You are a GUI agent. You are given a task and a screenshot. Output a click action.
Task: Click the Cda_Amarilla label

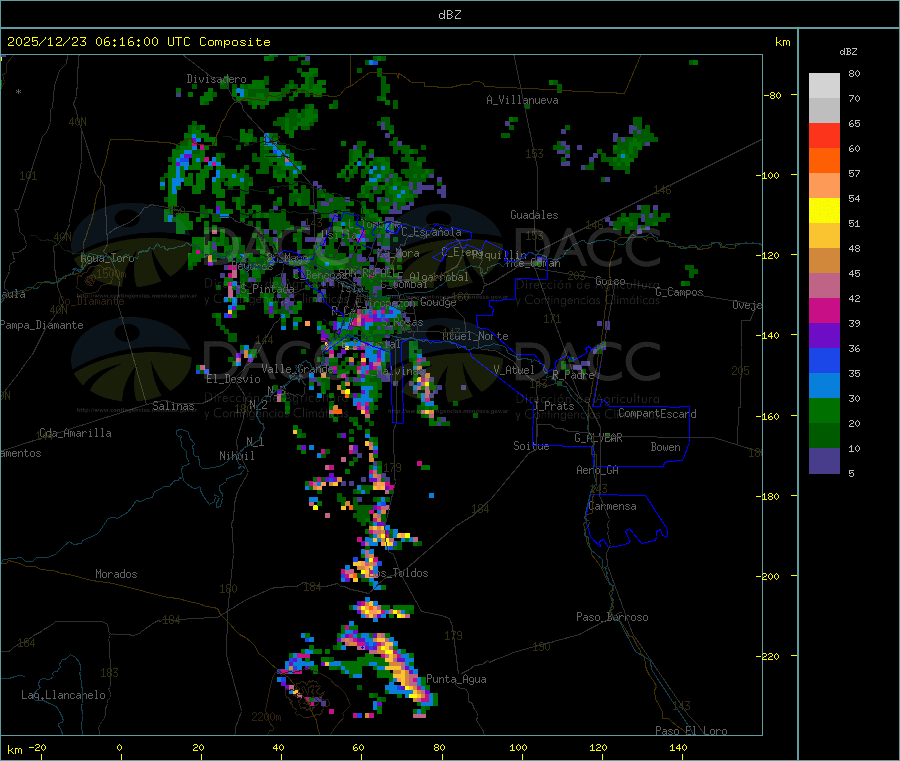pyautogui.click(x=75, y=433)
